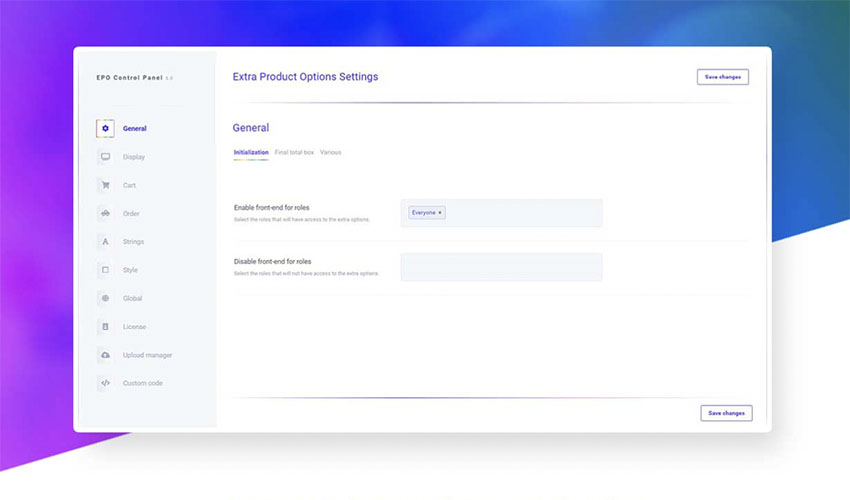850x500 pixels.
Task: Select Global in the sidebar
Action: click(132, 298)
